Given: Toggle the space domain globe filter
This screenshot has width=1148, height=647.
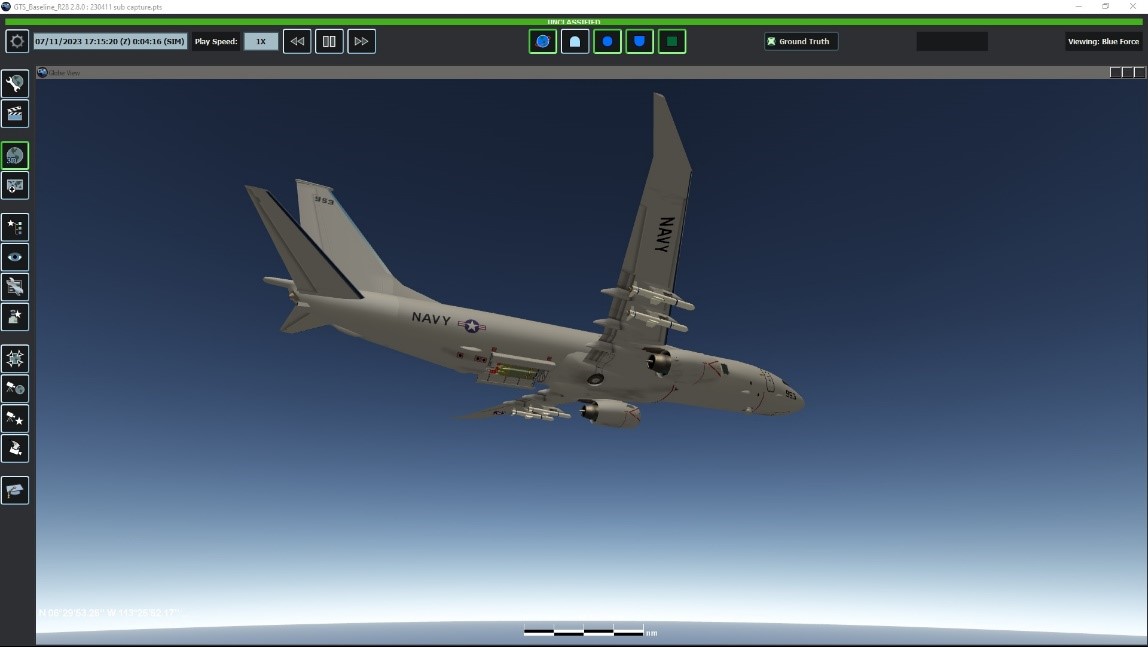Looking at the screenshot, I should click(543, 42).
